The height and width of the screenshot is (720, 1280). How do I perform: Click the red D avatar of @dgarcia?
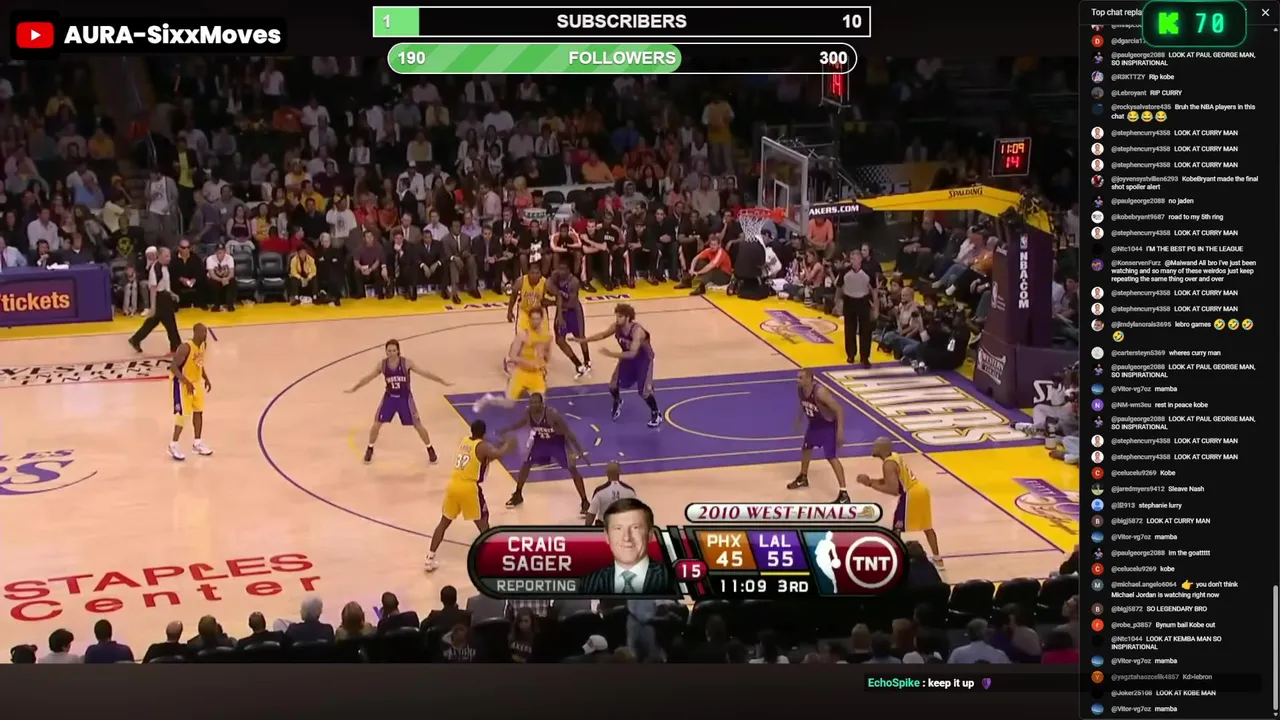pos(1097,41)
